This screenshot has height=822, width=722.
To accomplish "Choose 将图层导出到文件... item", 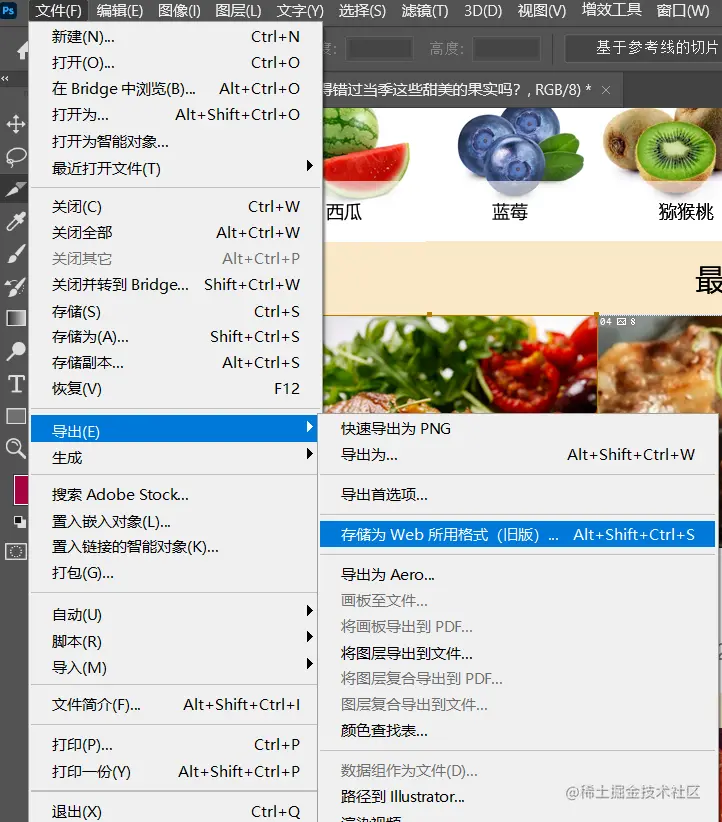I will 518,653.
